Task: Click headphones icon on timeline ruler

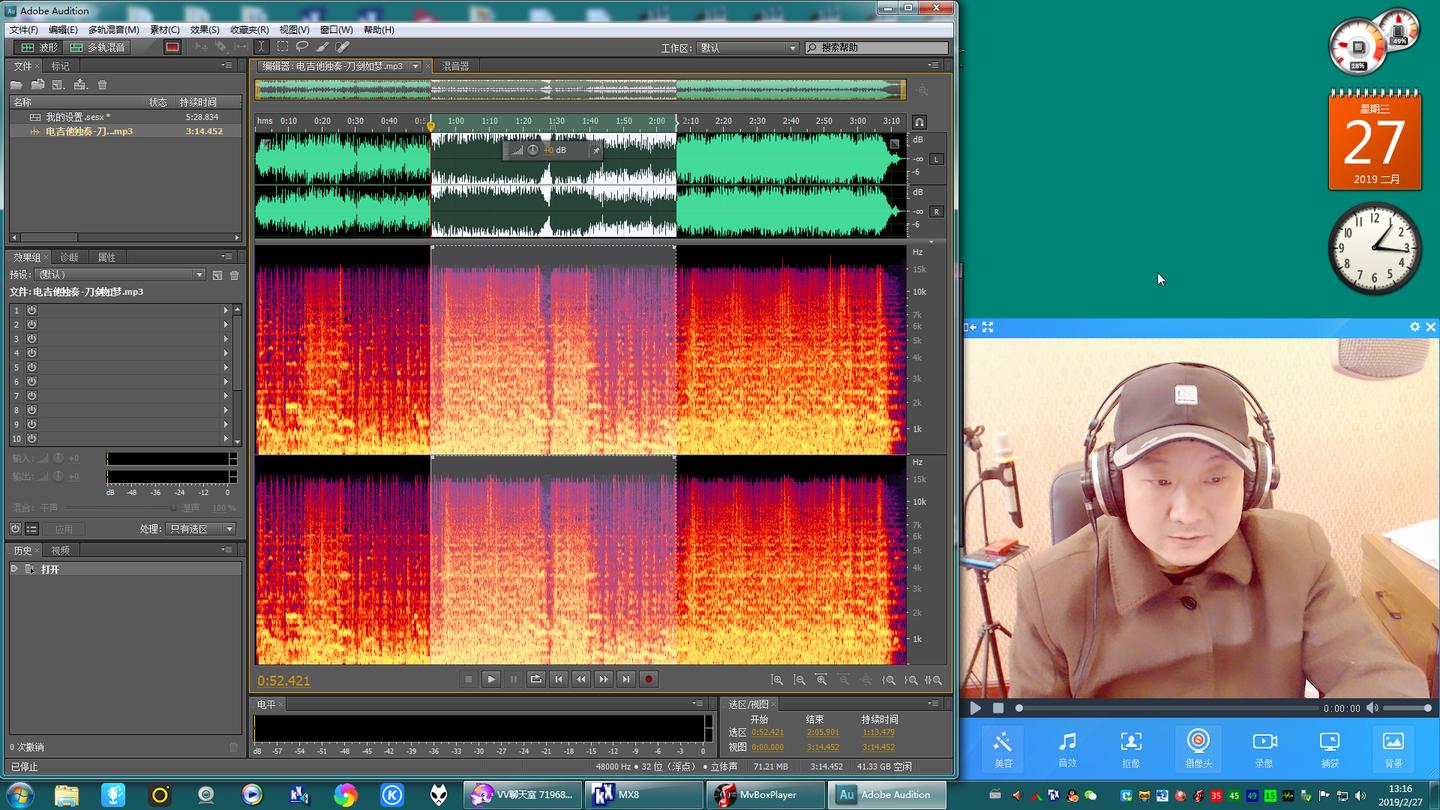Action: coord(920,122)
